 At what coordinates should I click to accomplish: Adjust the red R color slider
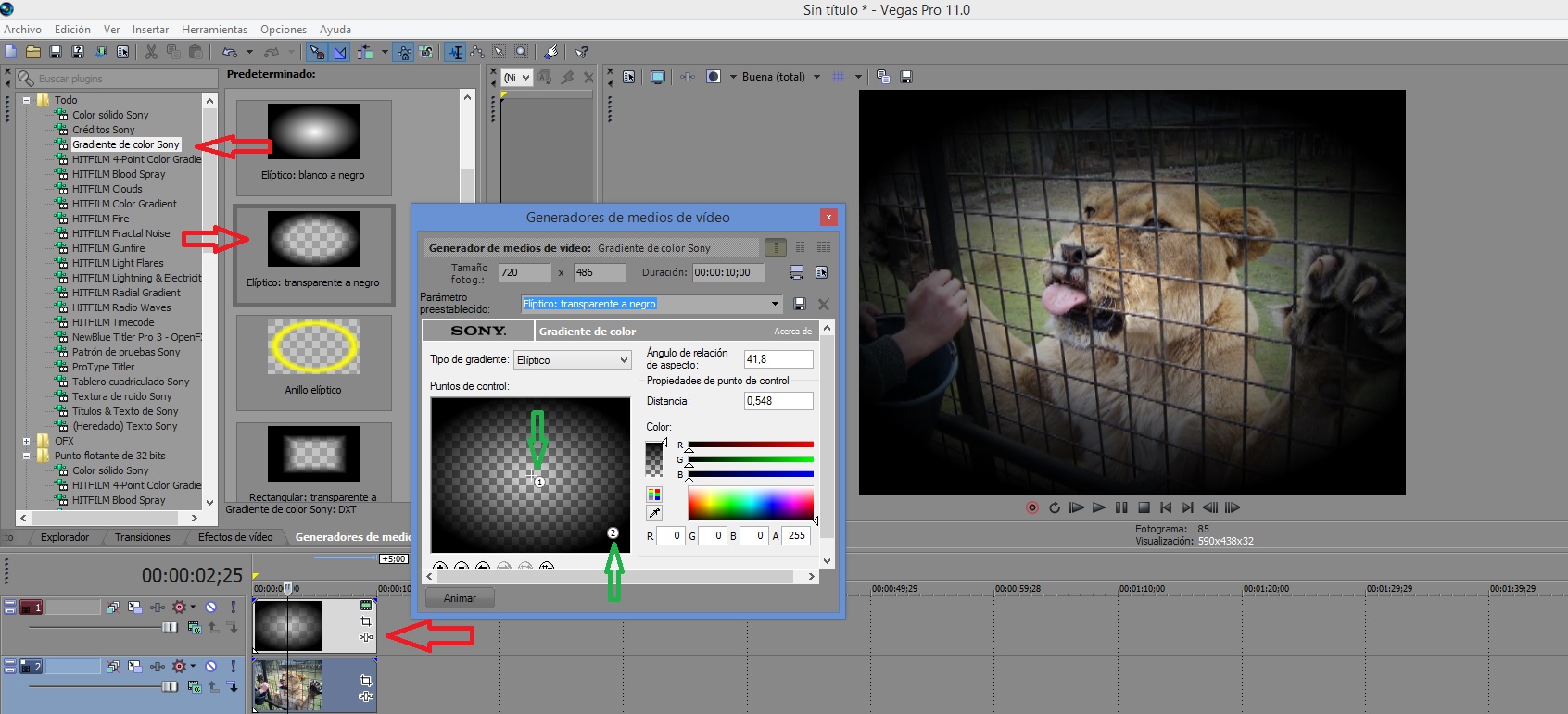pyautogui.click(x=751, y=445)
